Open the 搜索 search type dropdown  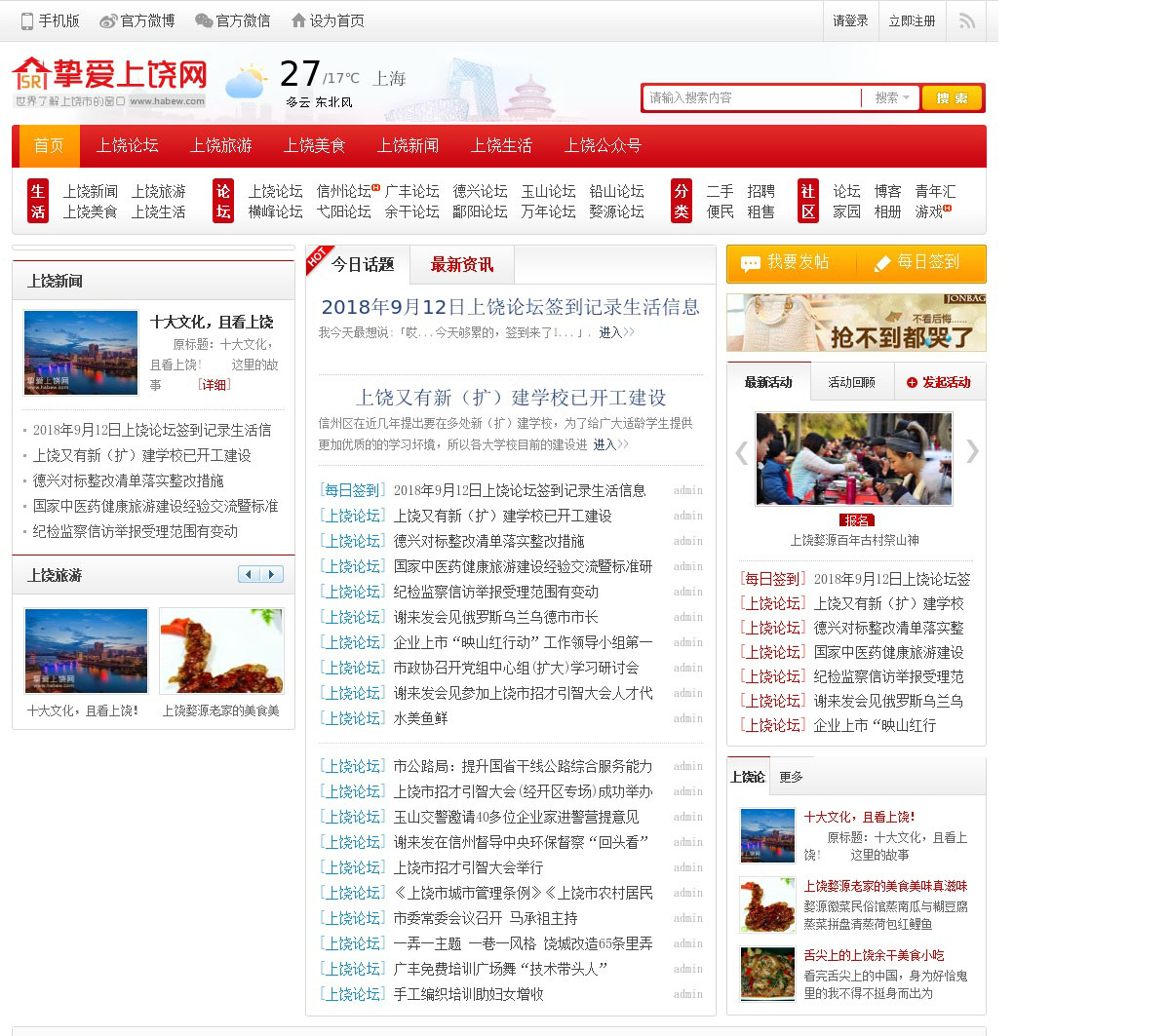pyautogui.click(x=891, y=97)
